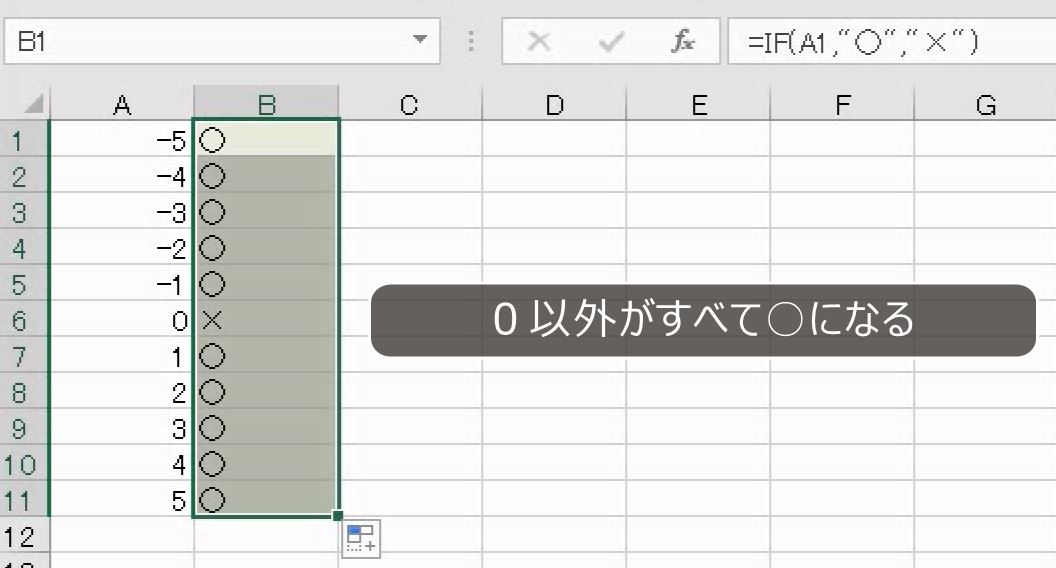
Task: Click cell B2 circle next to -4
Action: [x=267, y=175]
